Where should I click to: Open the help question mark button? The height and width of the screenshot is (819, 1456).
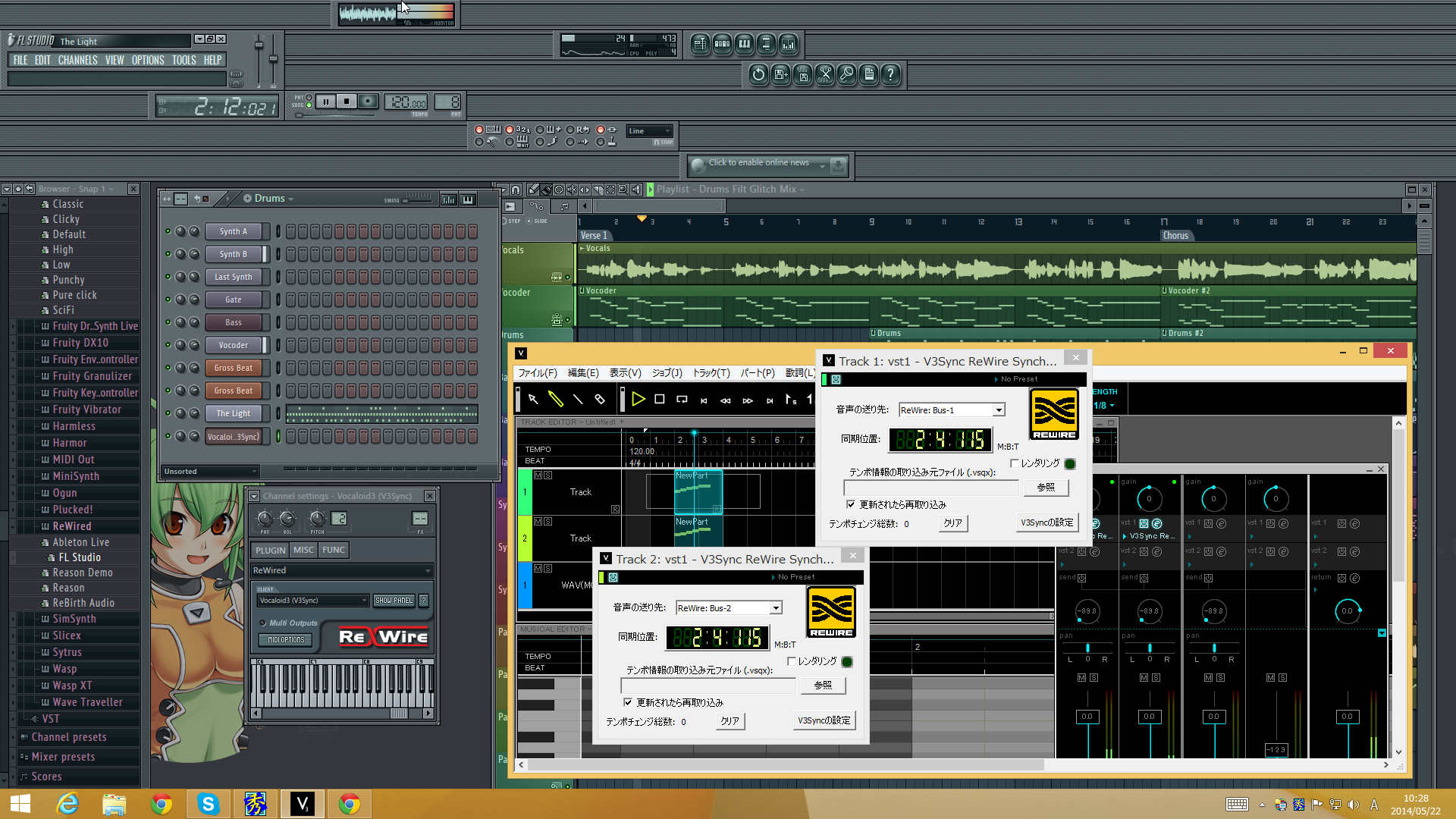890,74
